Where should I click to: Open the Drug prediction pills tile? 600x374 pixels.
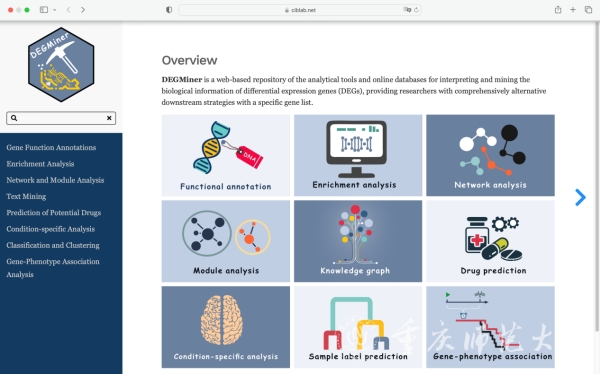tap(490, 241)
